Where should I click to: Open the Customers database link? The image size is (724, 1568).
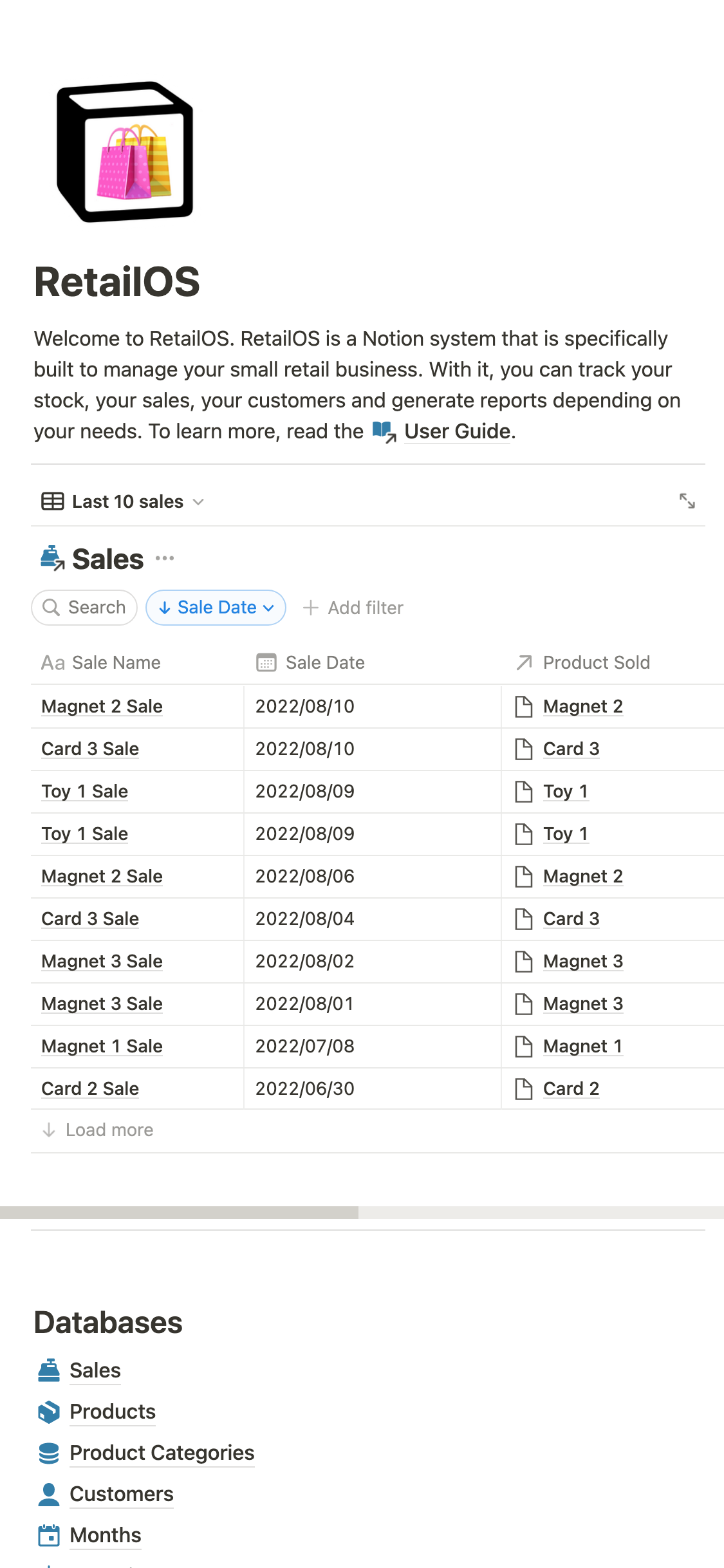tap(122, 1494)
